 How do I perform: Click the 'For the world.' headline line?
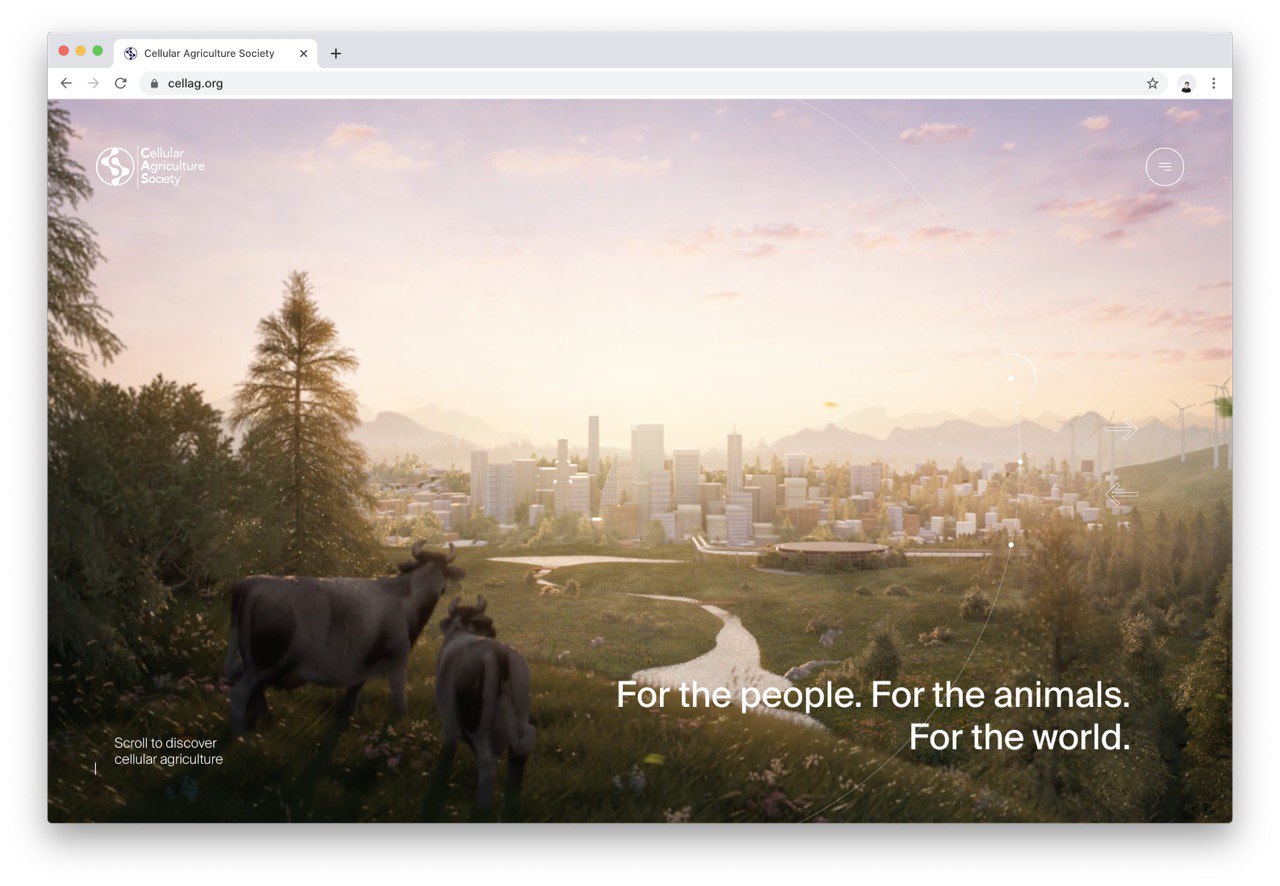[1019, 738]
